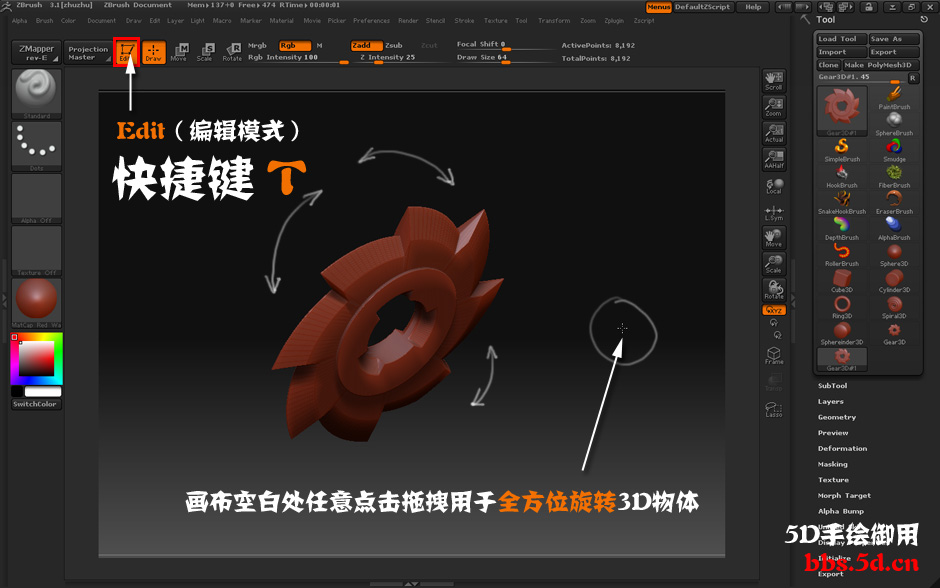Enable Move mode in the top toolbar
940x588 pixels.
point(179,52)
